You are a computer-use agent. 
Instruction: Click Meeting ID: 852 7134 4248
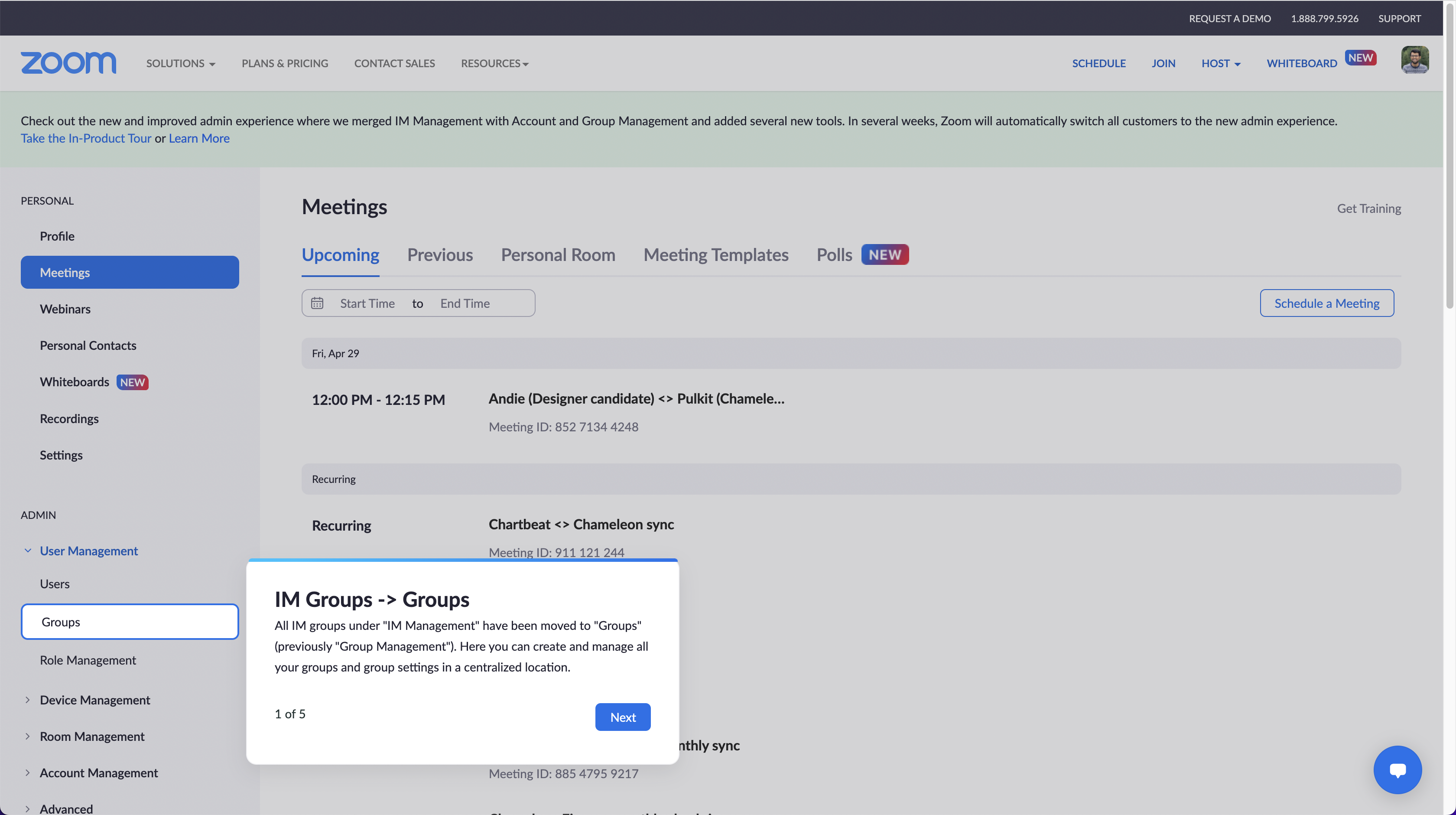coord(563,427)
